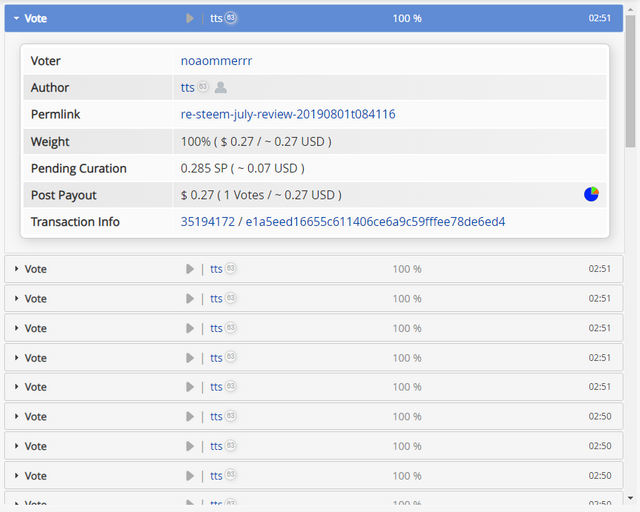Expand third collapsed Vote row timed 02:51
The image size is (640, 512).
click(x=313, y=328)
